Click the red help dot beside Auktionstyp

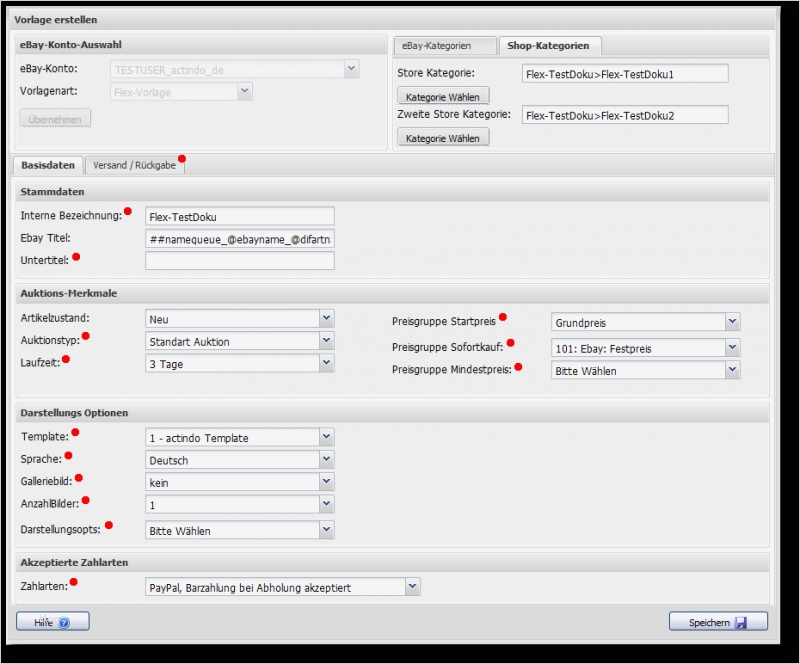[86, 336]
